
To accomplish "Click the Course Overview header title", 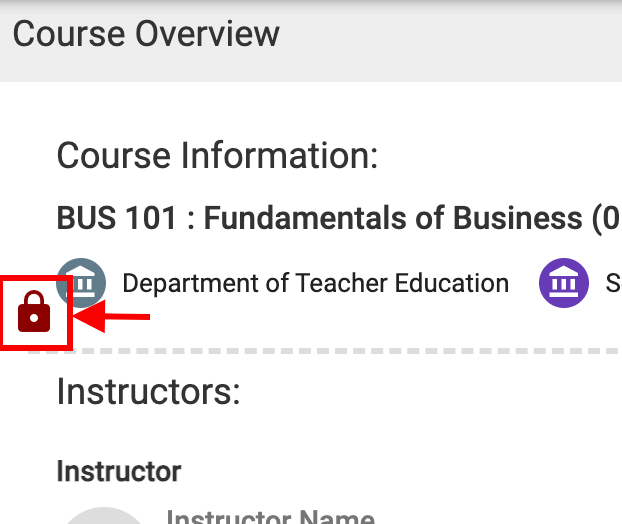I will (x=146, y=34).
